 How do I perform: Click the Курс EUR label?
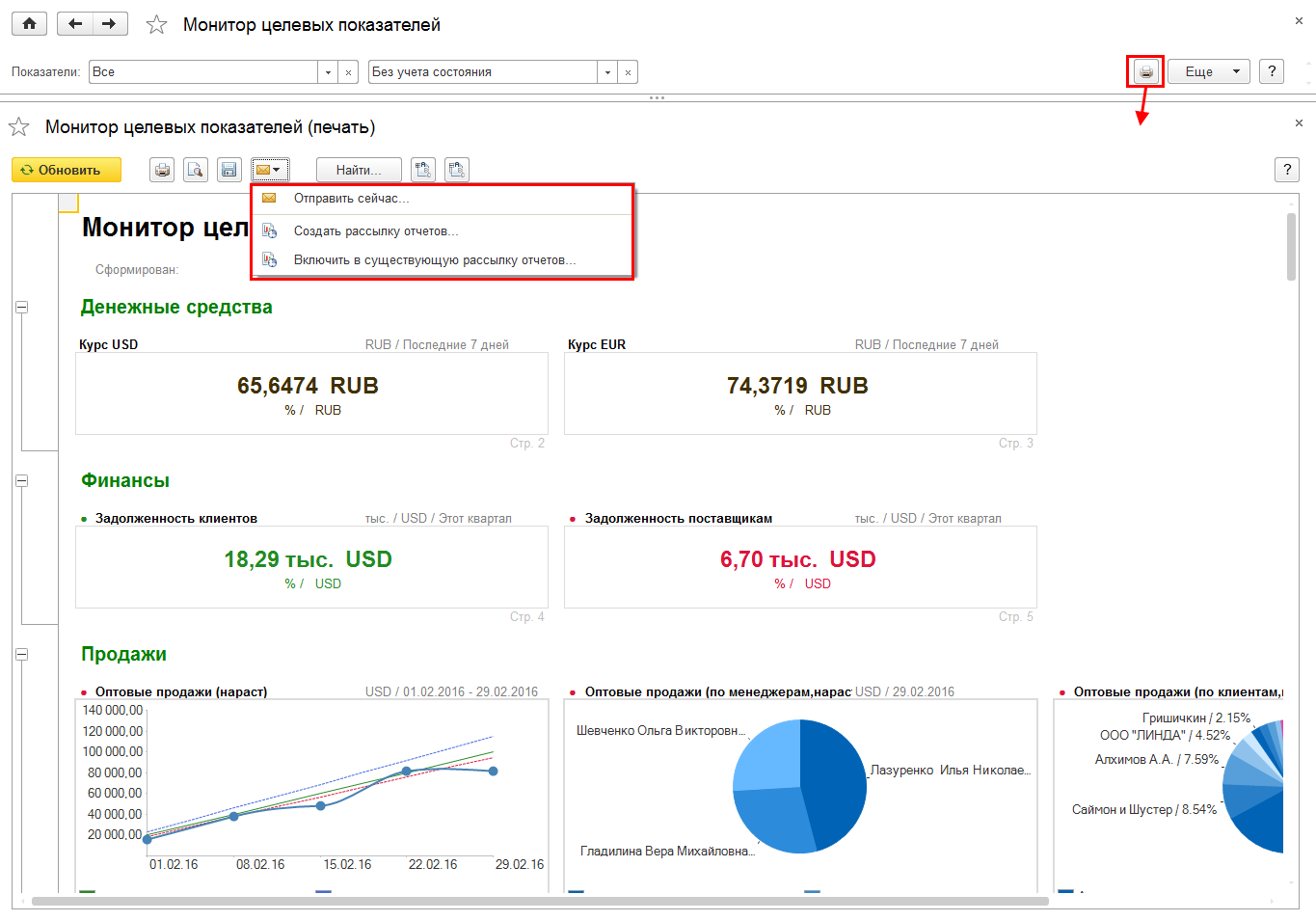click(x=597, y=344)
